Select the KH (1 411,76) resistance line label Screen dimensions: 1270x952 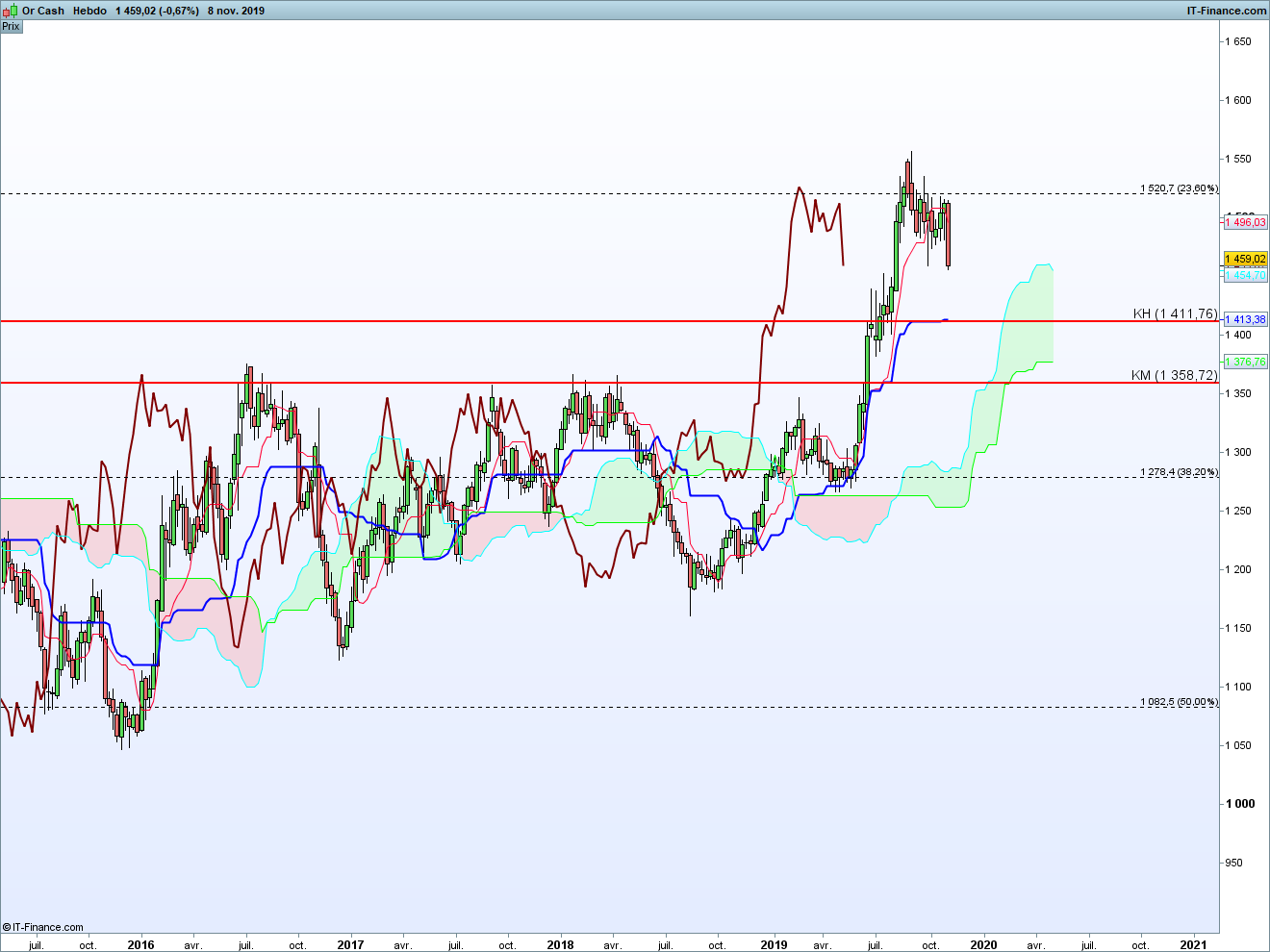point(1175,313)
